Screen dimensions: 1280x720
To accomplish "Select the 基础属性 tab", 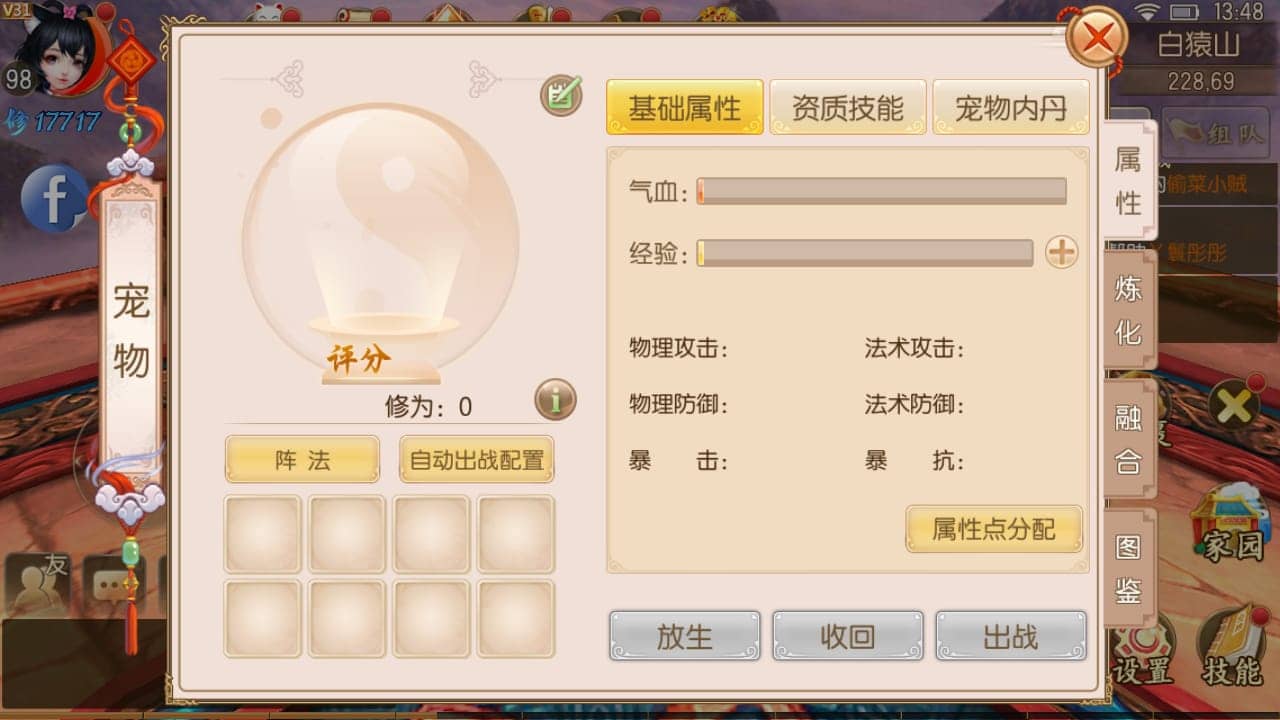I will tap(685, 107).
